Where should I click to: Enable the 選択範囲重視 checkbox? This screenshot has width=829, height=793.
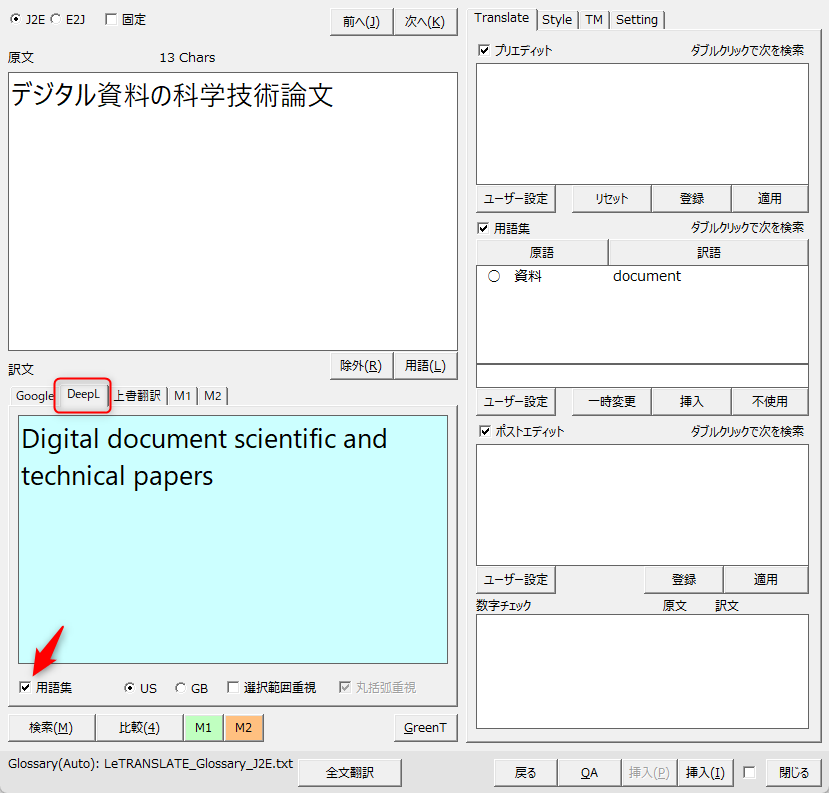pos(233,688)
